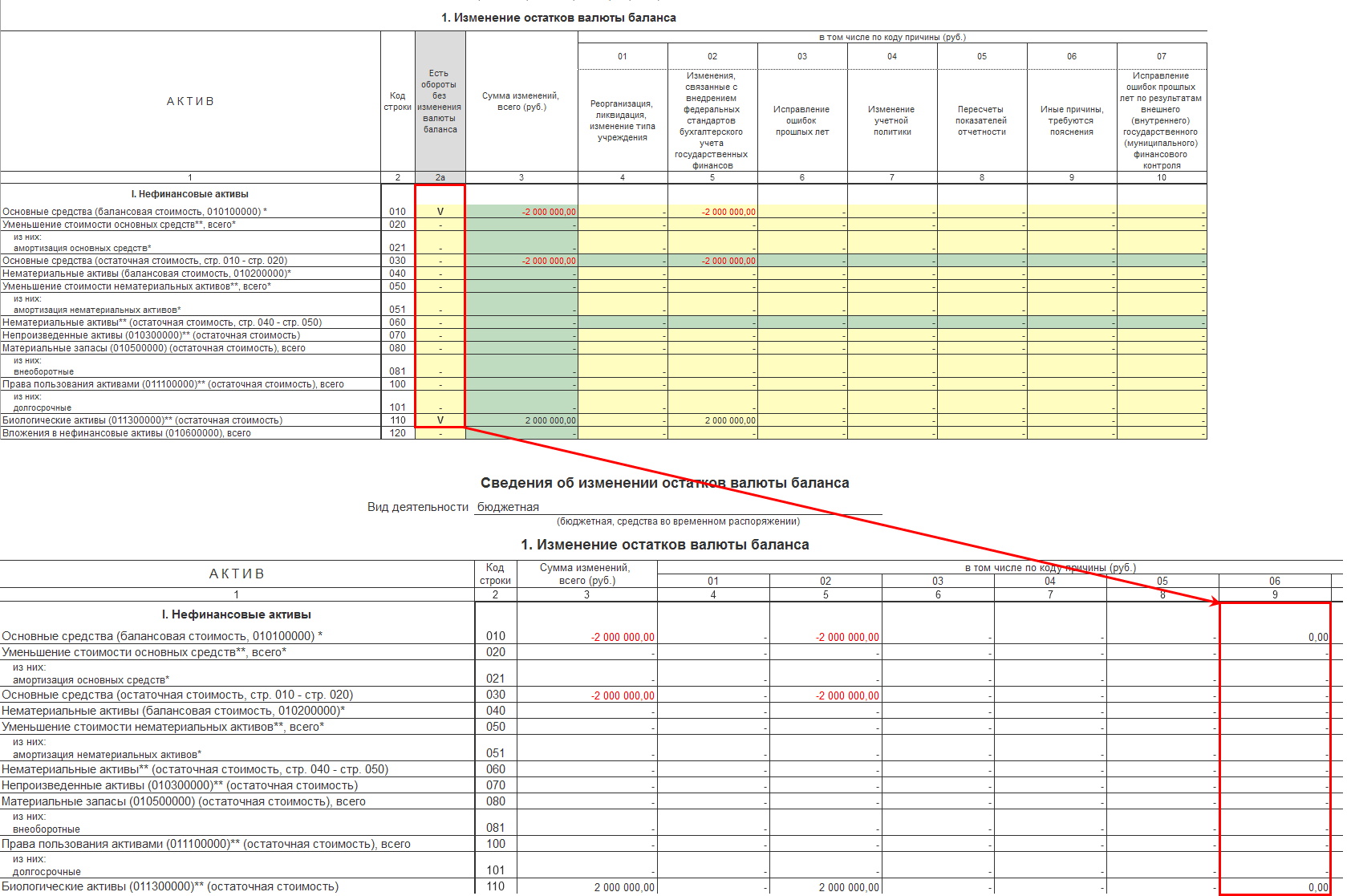Screen dimensions: 1347x896
Task: Select 'Биологические активы (011300000)' label in colored form
Action: click(x=142, y=420)
